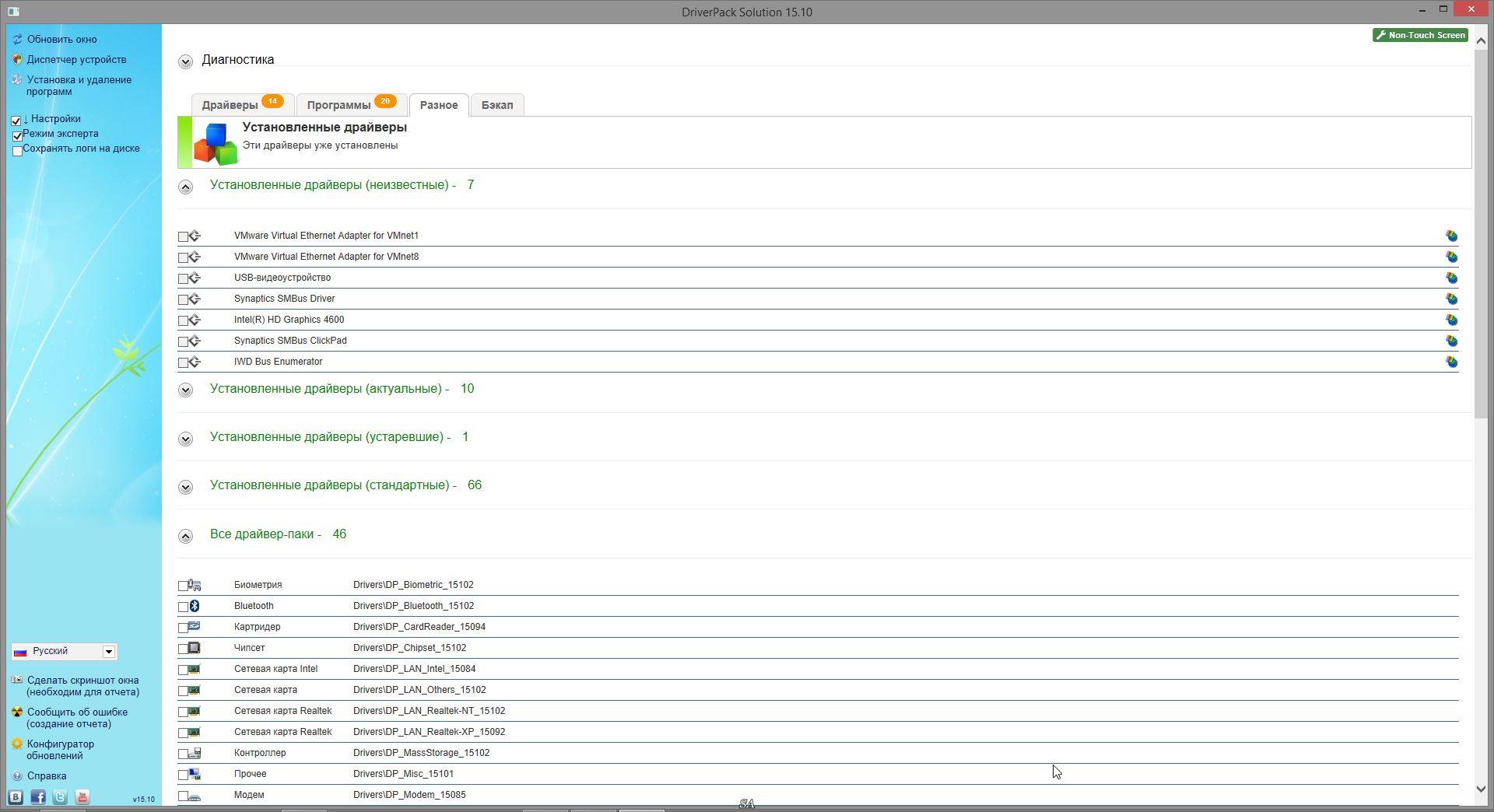The height and width of the screenshot is (812, 1494).
Task: Expand Установленные драйверы (актуальные) section
Action: tap(185, 390)
